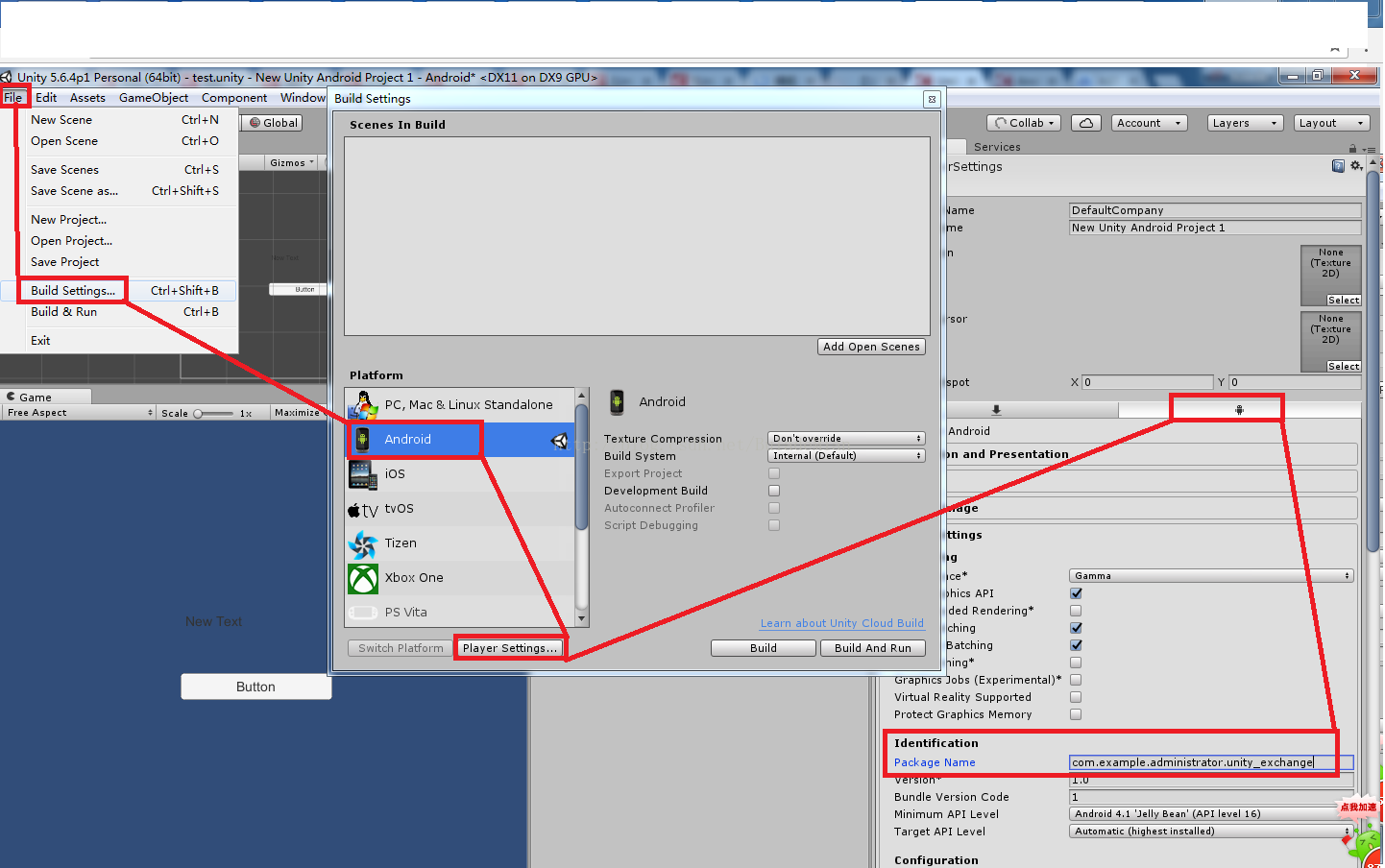Toggle the Autoconnect Profiler checkbox

pos(774,508)
